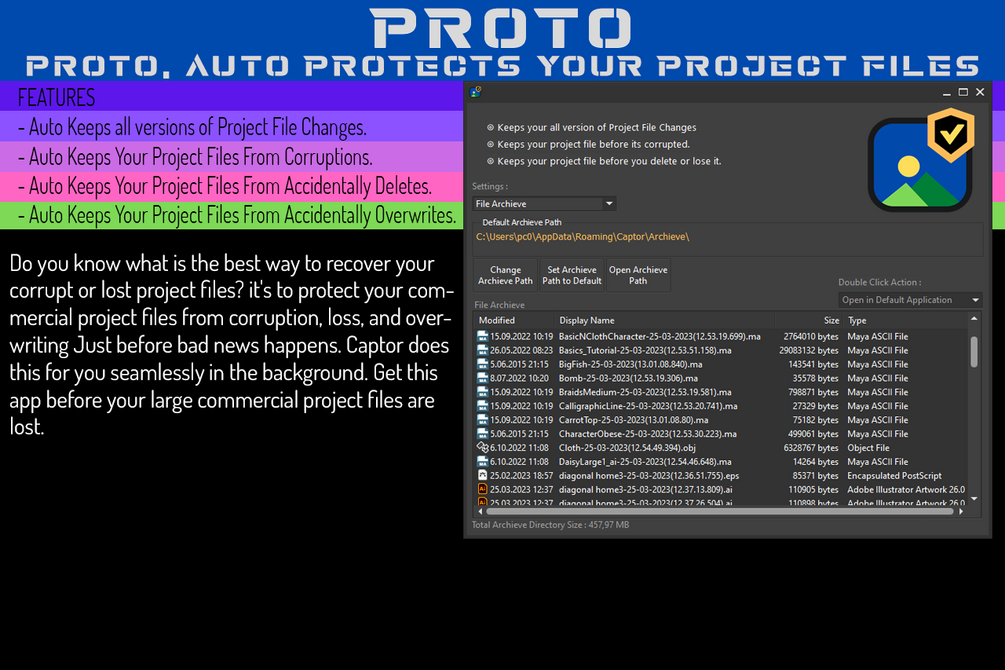This screenshot has width=1005, height=670.
Task: Click the scroll down arrow of the file list
Action: coord(974,499)
